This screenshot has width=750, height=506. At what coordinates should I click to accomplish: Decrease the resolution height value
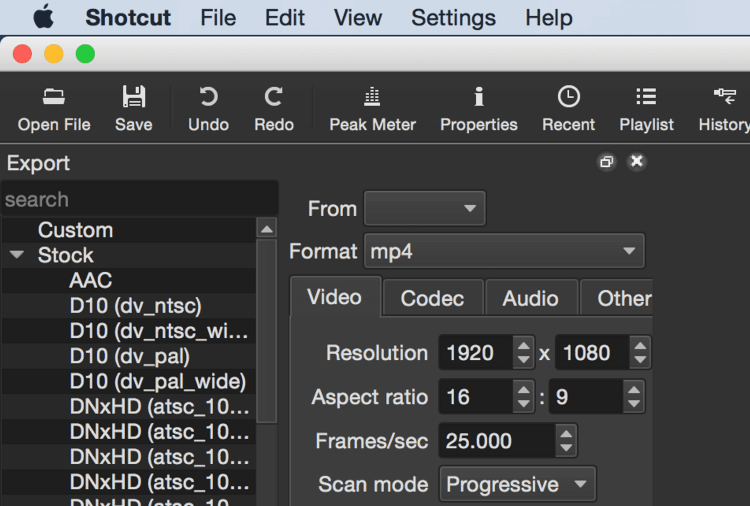click(640, 360)
